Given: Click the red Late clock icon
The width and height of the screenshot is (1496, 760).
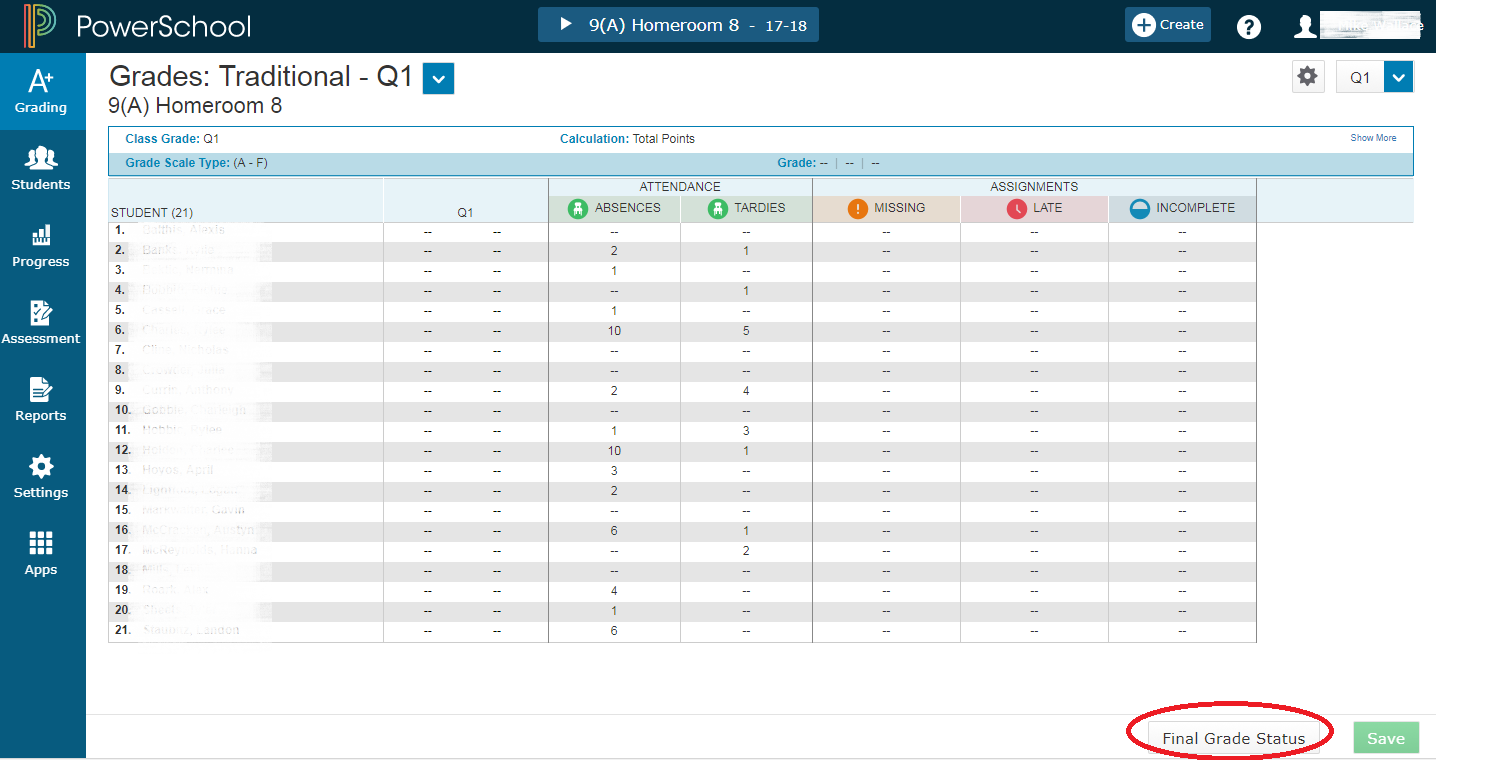Looking at the screenshot, I should coord(1016,208).
